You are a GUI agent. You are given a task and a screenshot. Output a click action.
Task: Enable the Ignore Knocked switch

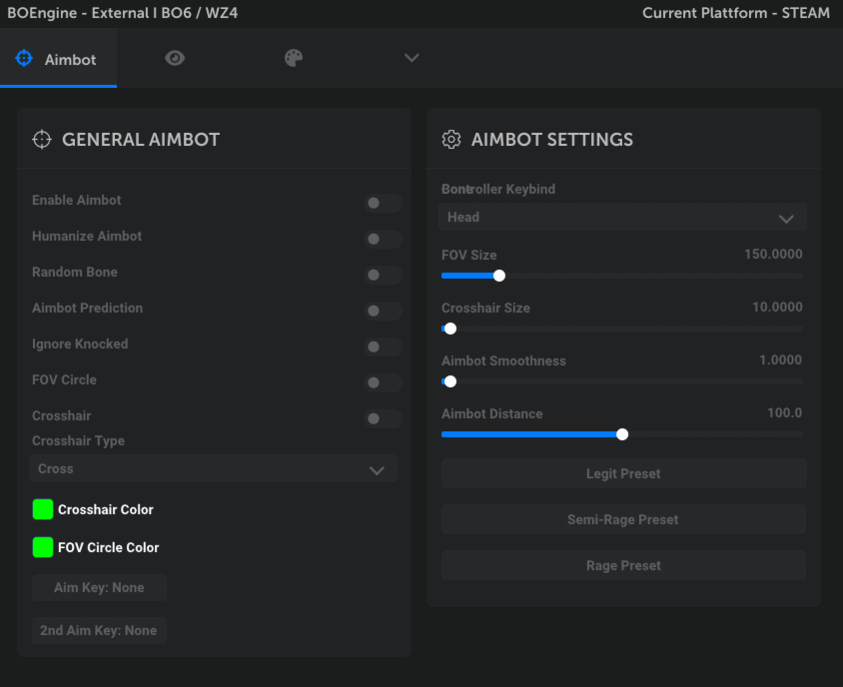pyautogui.click(x=382, y=347)
